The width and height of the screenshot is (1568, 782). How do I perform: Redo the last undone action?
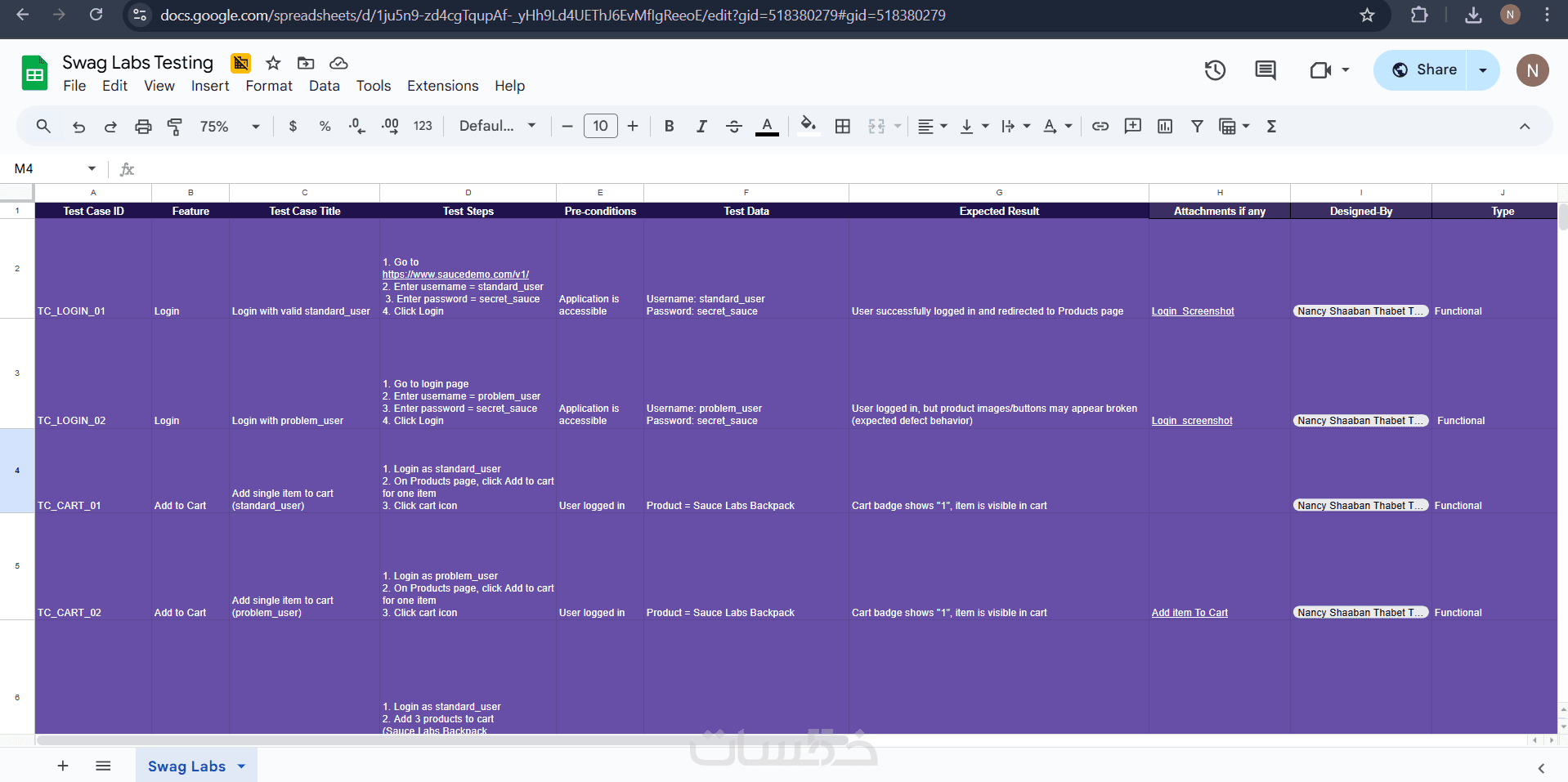(110, 126)
